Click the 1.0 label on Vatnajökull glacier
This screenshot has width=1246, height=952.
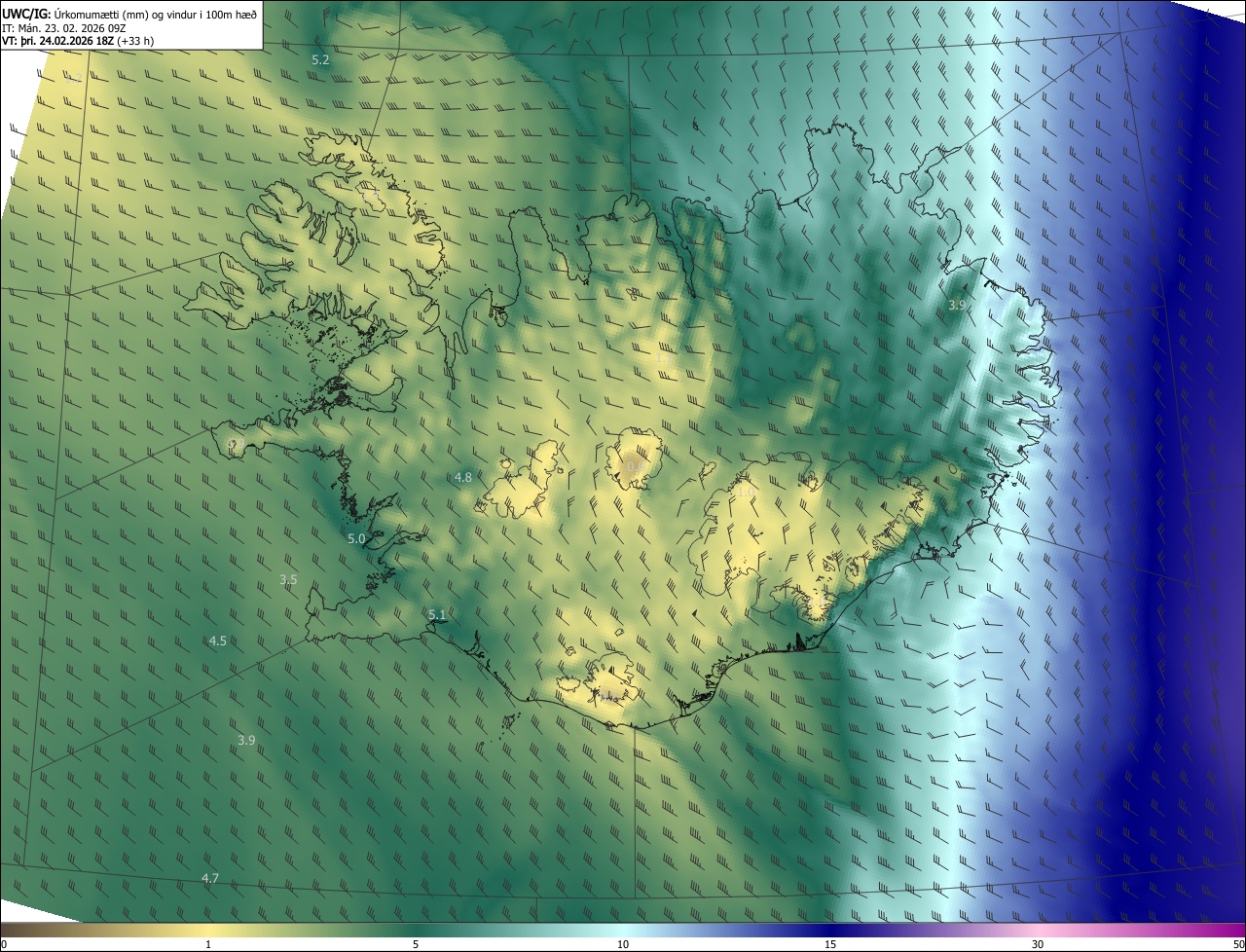[x=746, y=492]
